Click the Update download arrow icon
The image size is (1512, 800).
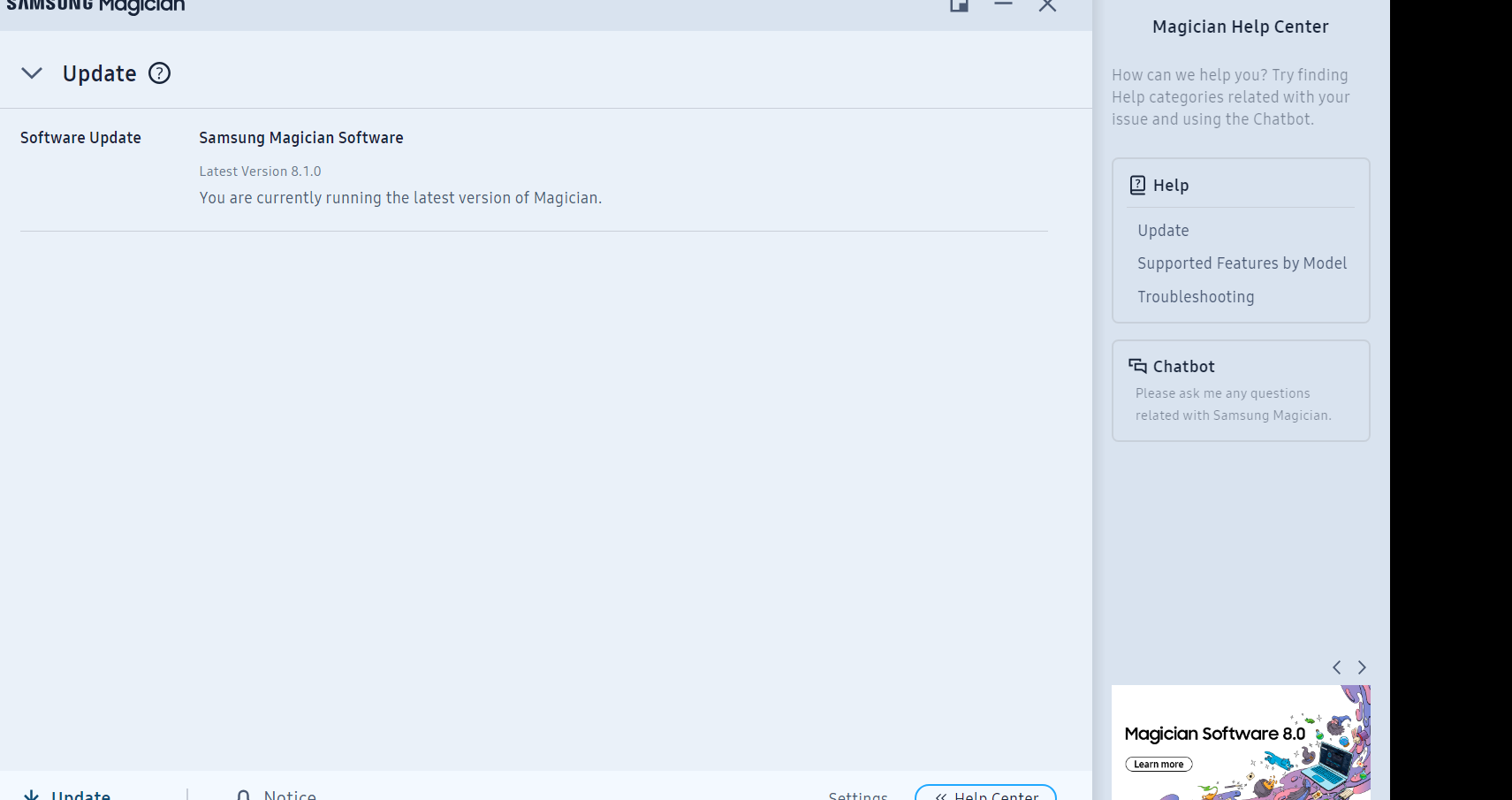coord(31,795)
